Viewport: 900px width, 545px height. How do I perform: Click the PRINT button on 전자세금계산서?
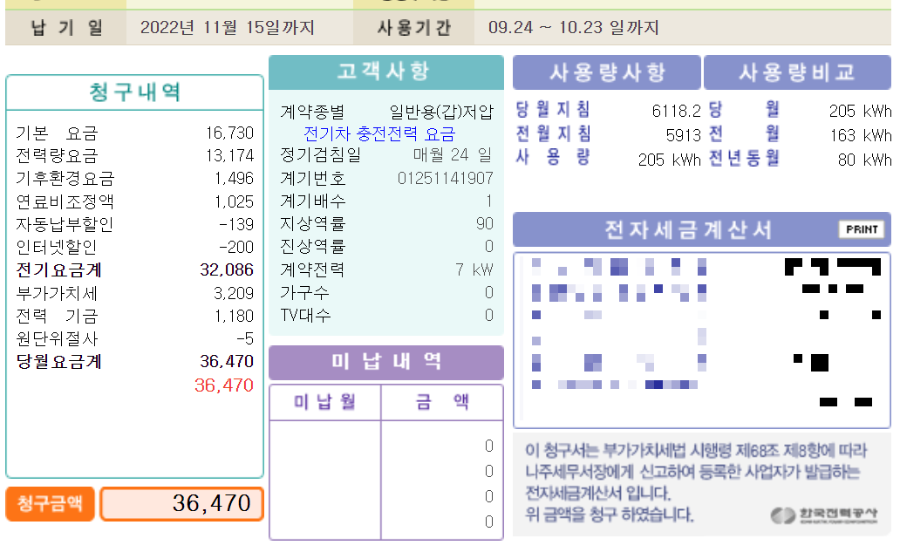coord(862,229)
